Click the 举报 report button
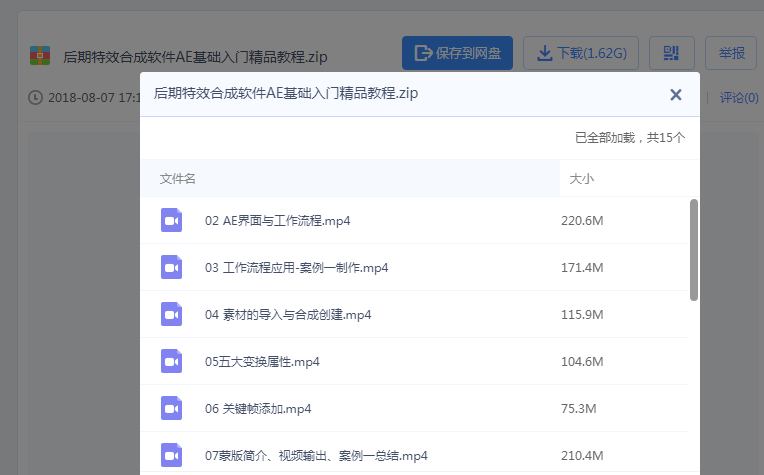The image size is (764, 475). [730, 53]
